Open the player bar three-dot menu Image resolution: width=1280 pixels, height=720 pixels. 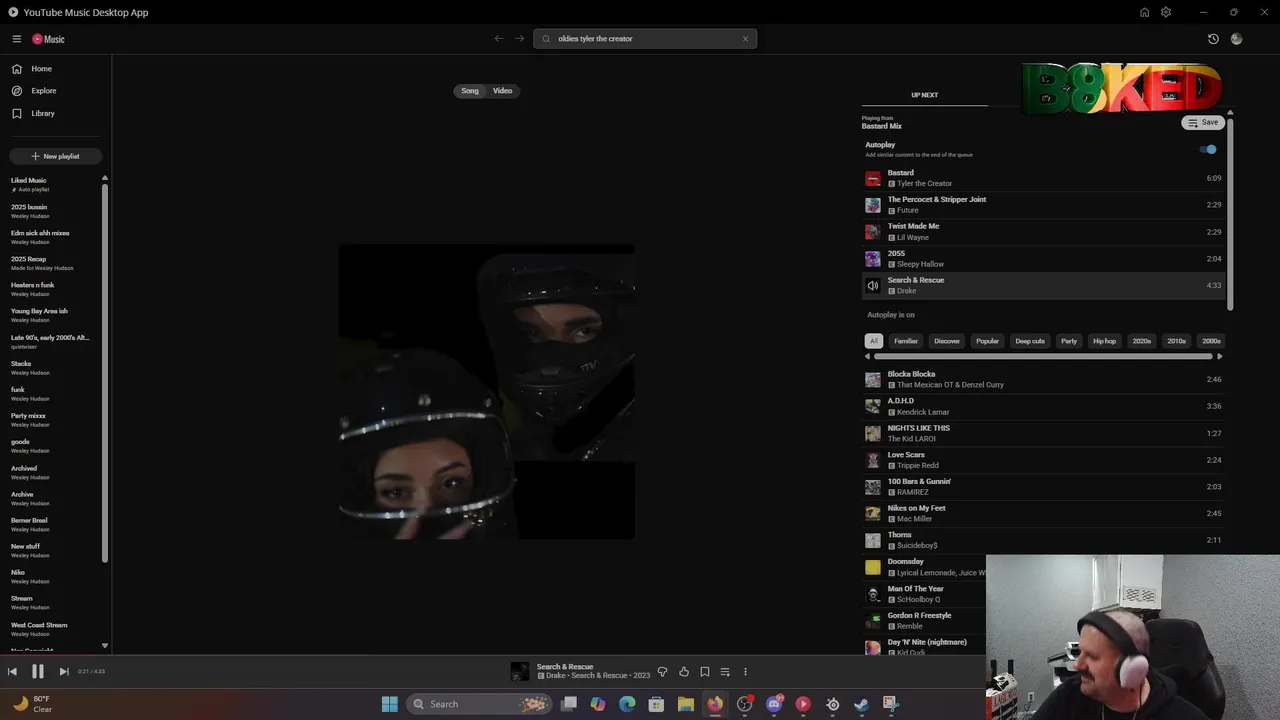tap(745, 672)
